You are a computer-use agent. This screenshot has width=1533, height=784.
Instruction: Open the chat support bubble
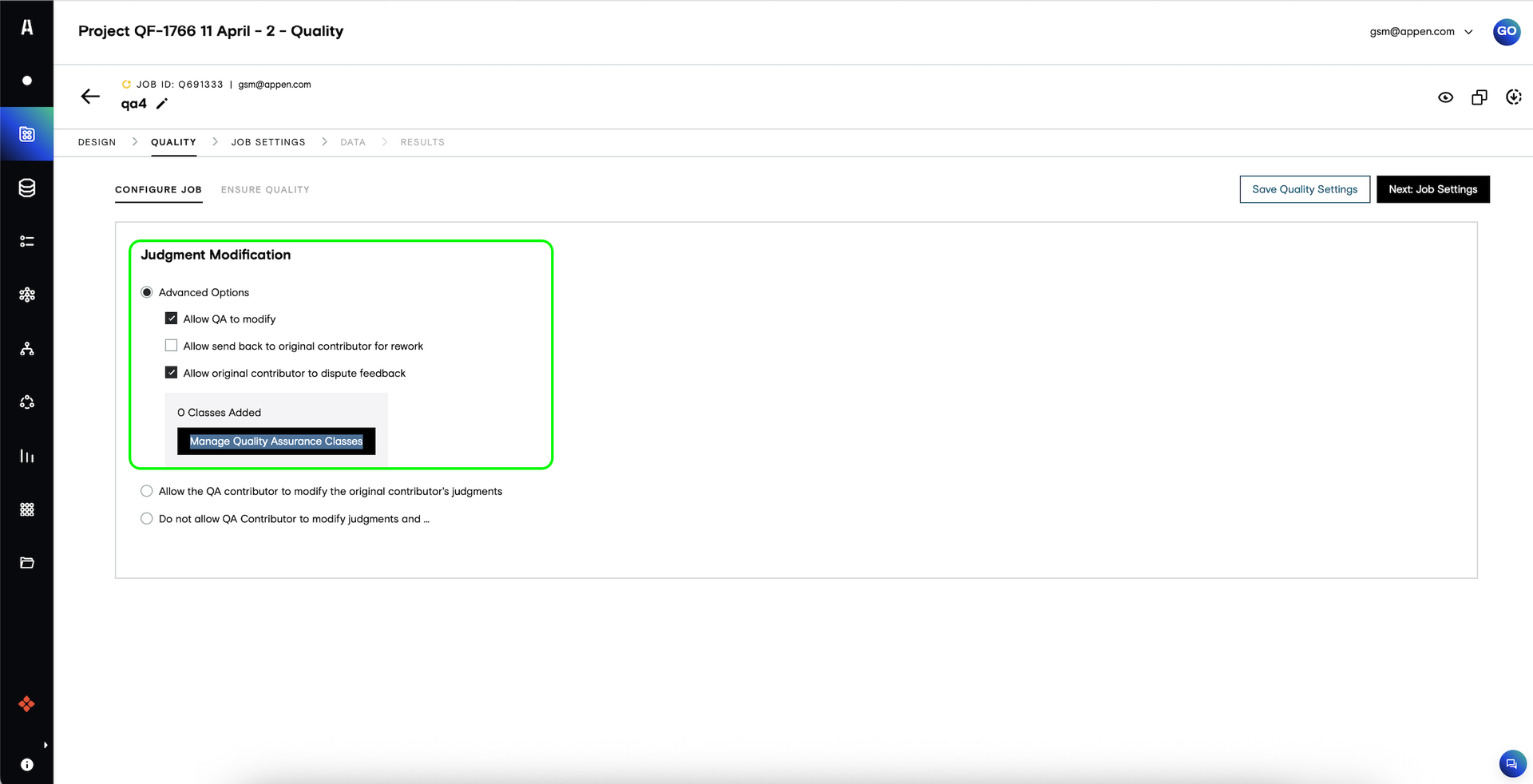(x=1511, y=764)
